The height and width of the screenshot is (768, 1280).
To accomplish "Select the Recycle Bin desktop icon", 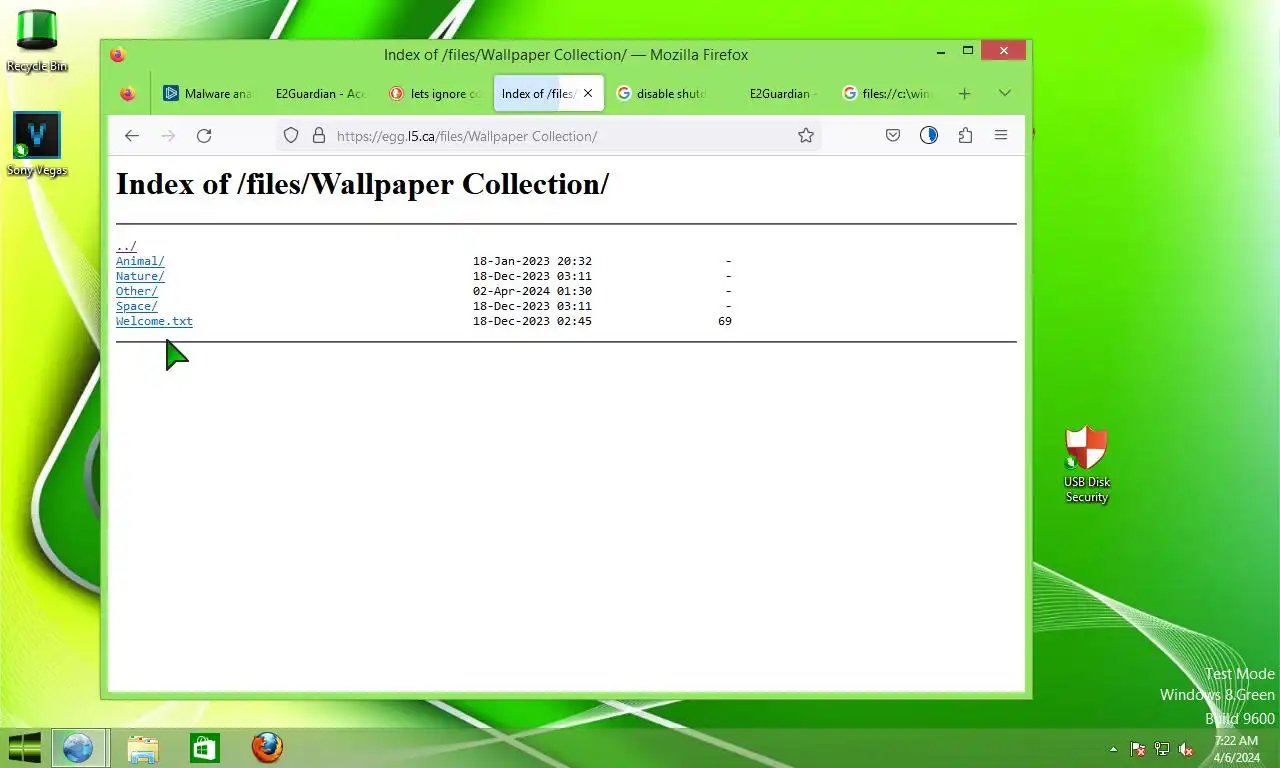I will (37, 40).
